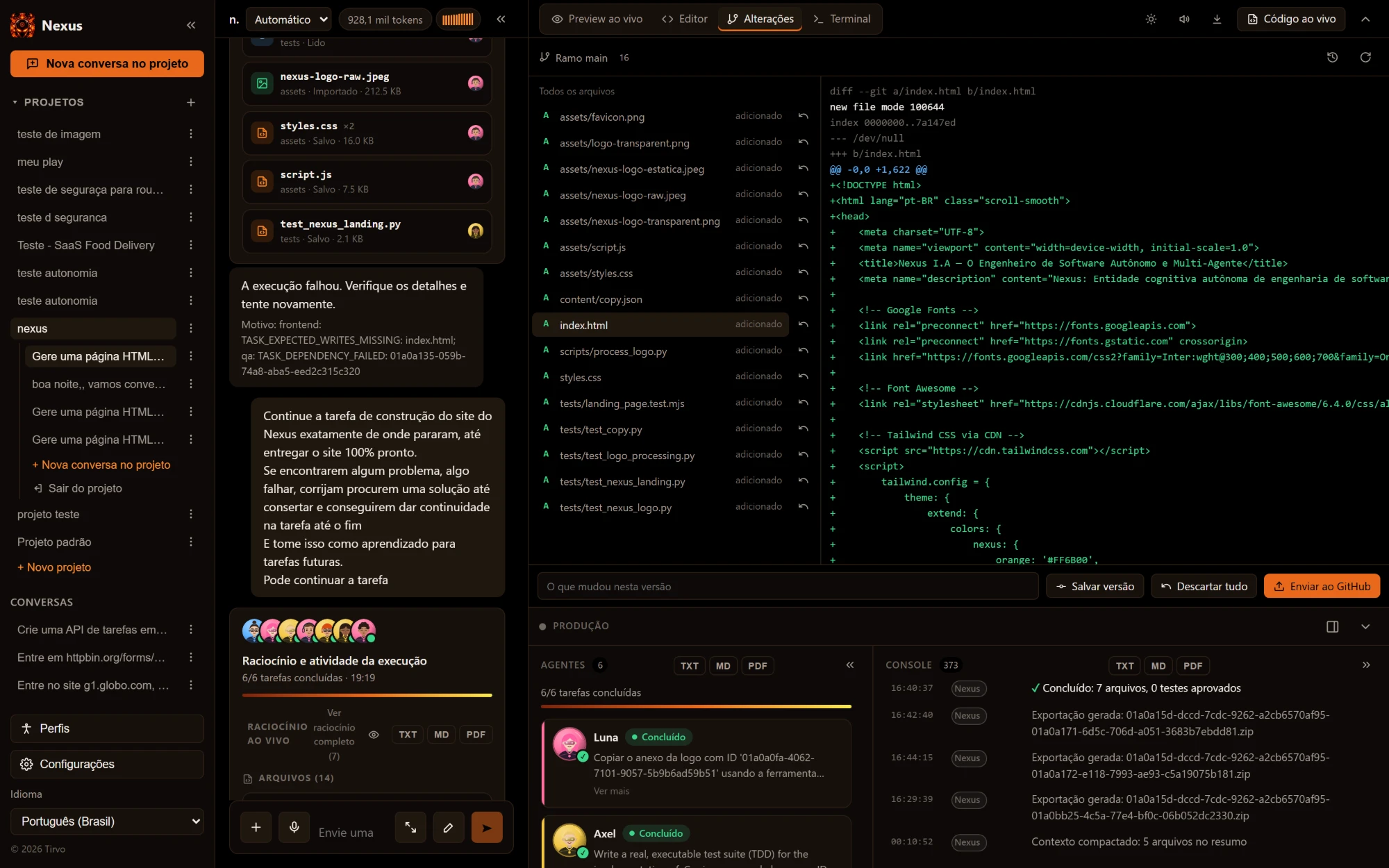
Task: Toggle light/dark theme sun icon
Action: [x=1151, y=19]
